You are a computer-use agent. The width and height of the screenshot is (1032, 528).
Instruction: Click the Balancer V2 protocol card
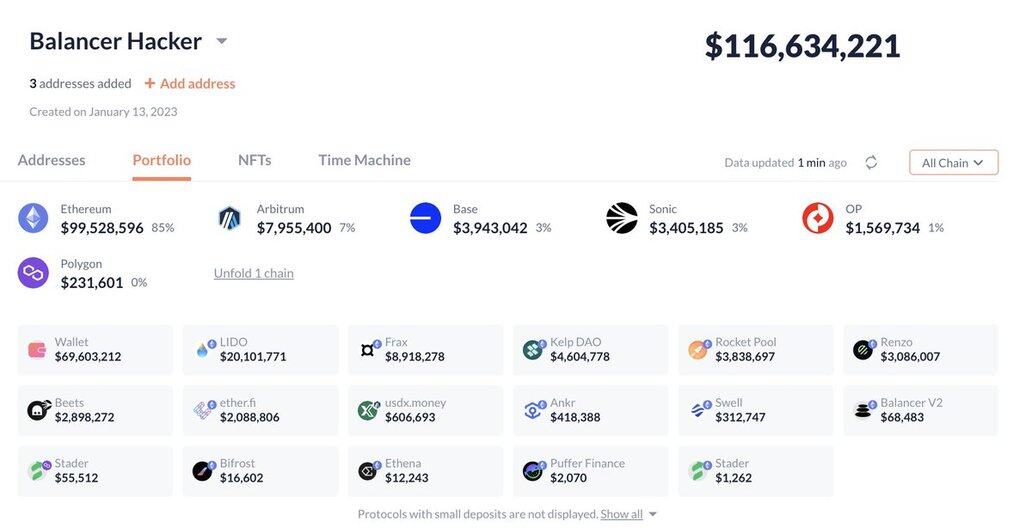[920, 410]
